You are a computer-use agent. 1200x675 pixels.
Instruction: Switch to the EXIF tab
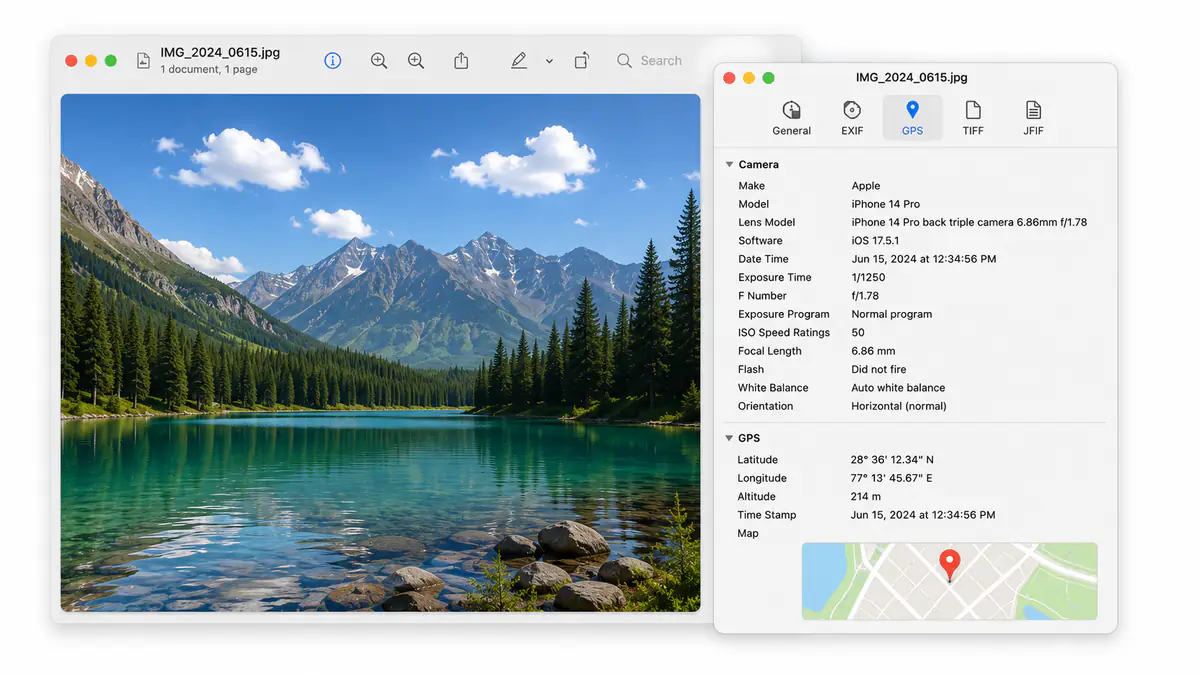point(852,117)
